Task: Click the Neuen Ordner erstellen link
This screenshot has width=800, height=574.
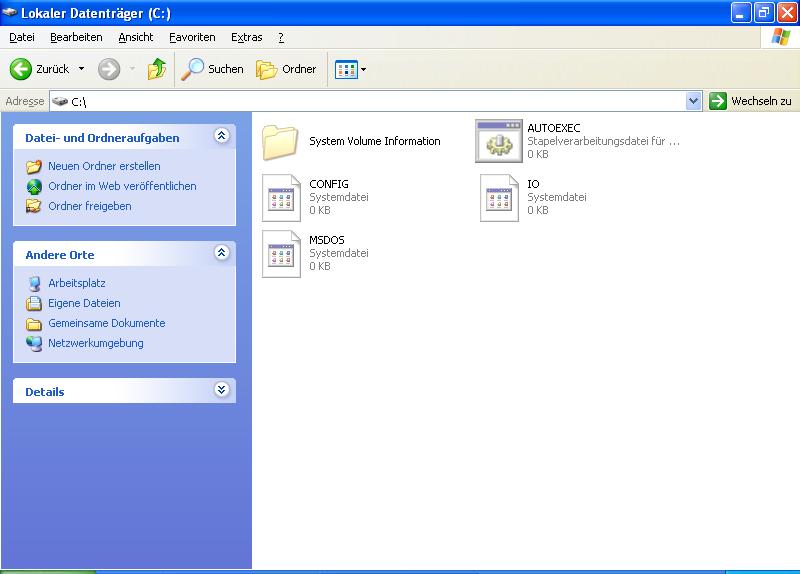Action: (x=104, y=166)
